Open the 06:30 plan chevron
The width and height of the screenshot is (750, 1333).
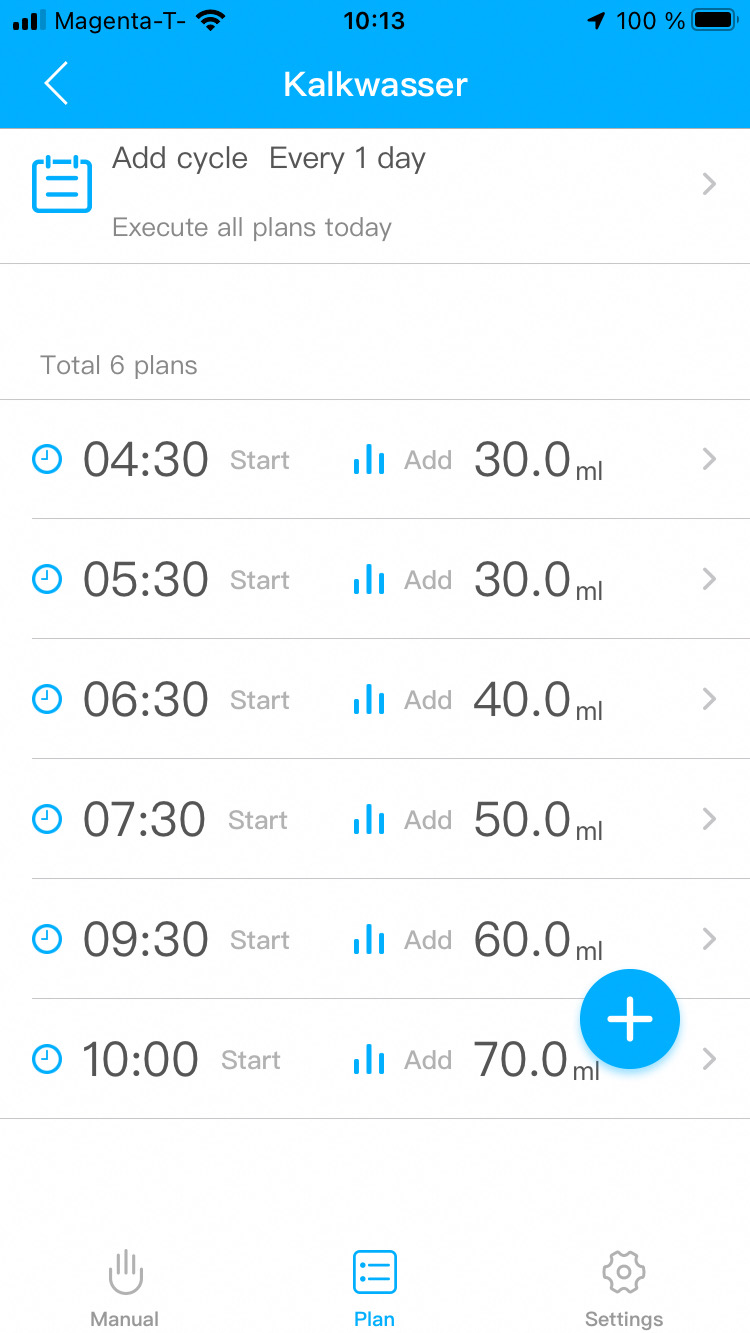709,699
